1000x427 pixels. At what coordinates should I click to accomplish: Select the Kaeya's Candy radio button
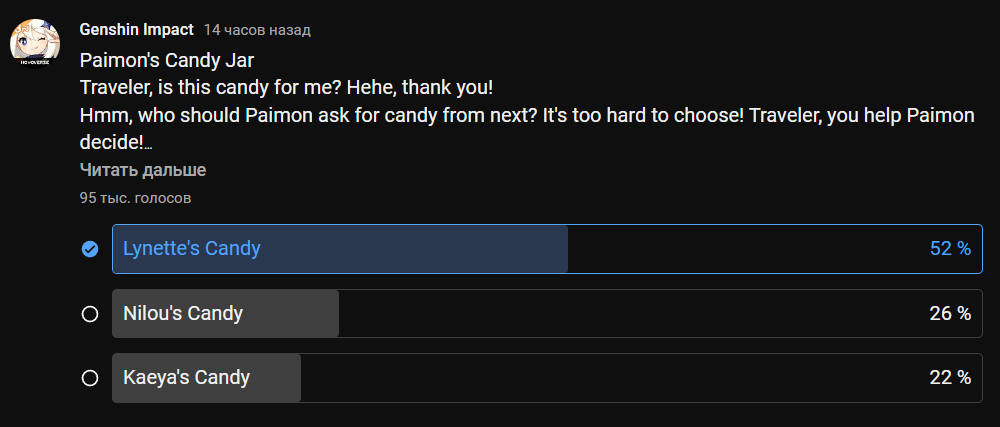90,378
